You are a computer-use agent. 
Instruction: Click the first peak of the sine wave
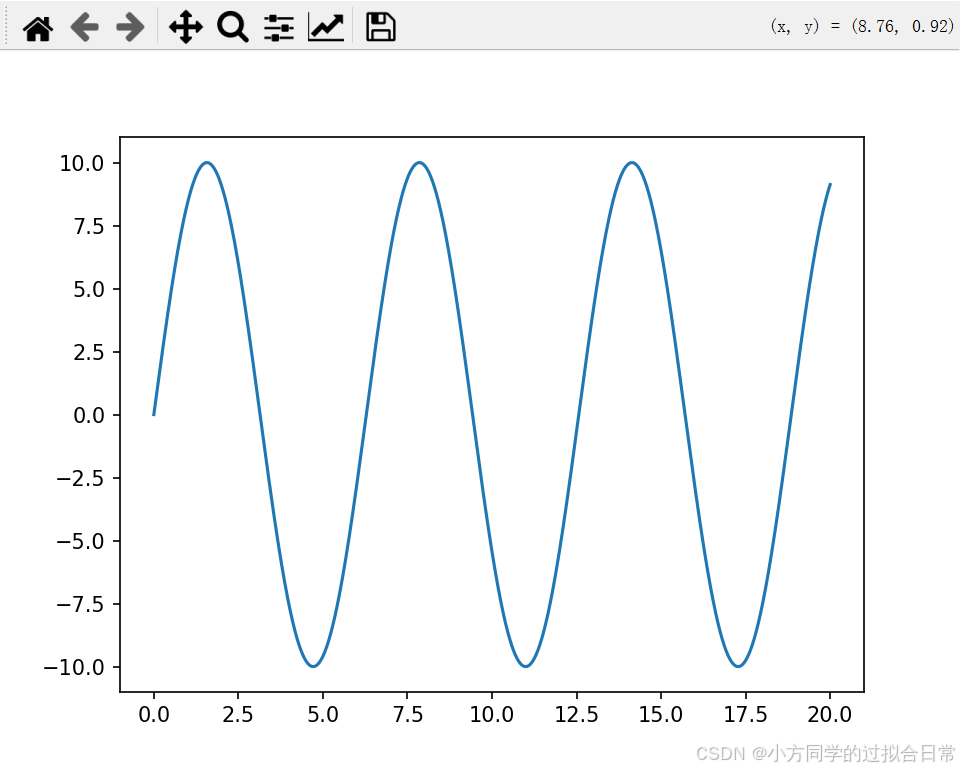tap(208, 163)
